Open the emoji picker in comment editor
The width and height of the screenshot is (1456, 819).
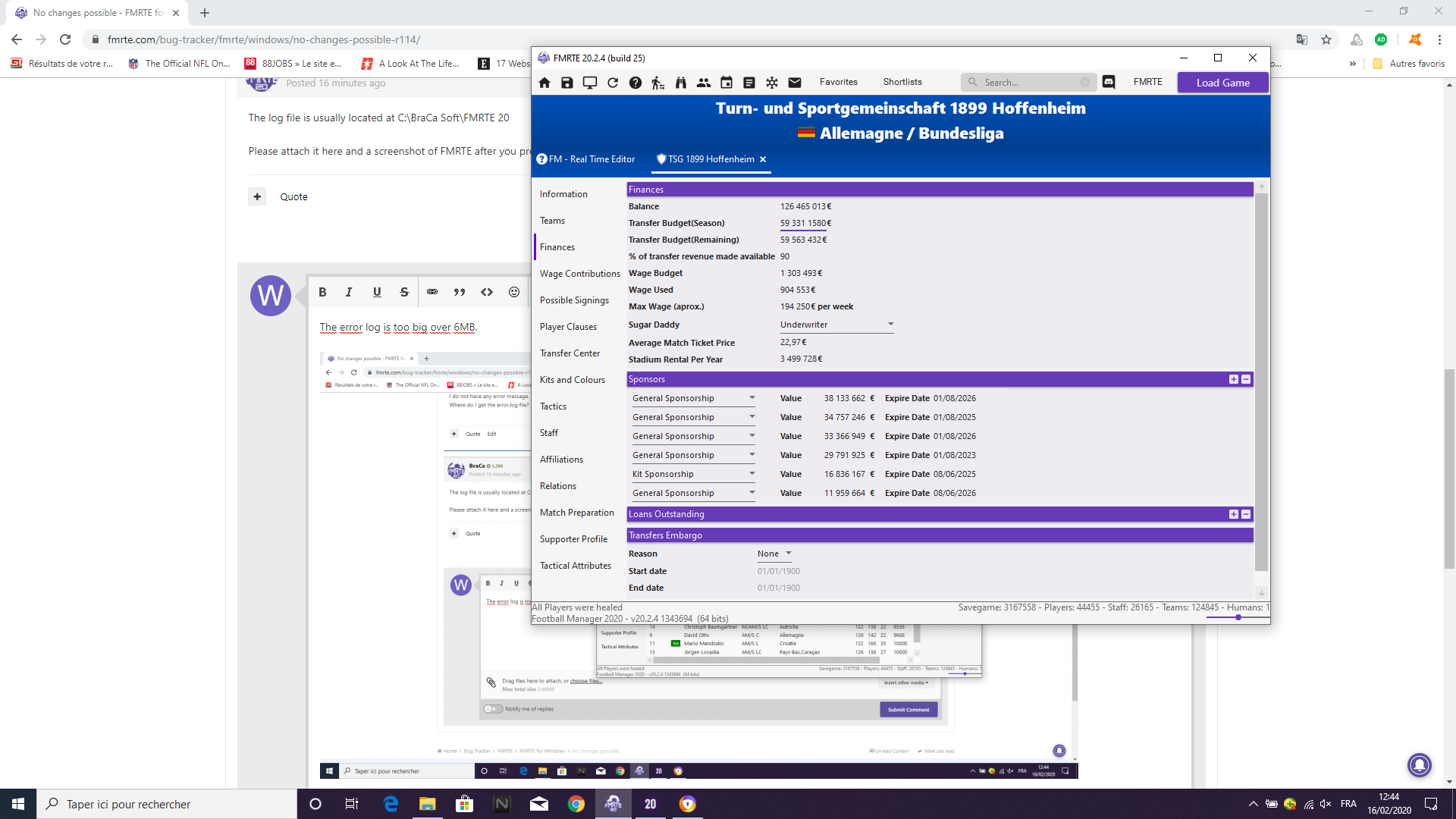(514, 292)
